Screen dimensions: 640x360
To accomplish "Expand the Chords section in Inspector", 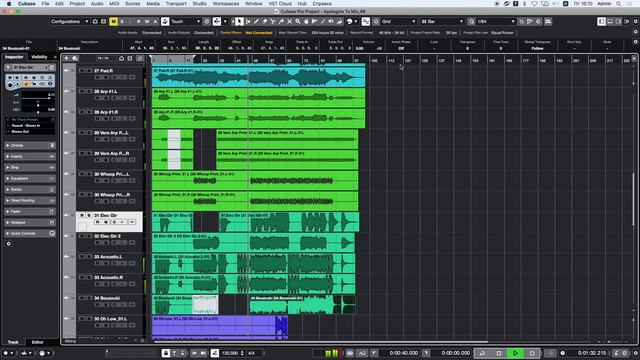I will pyautogui.click(x=29, y=145).
